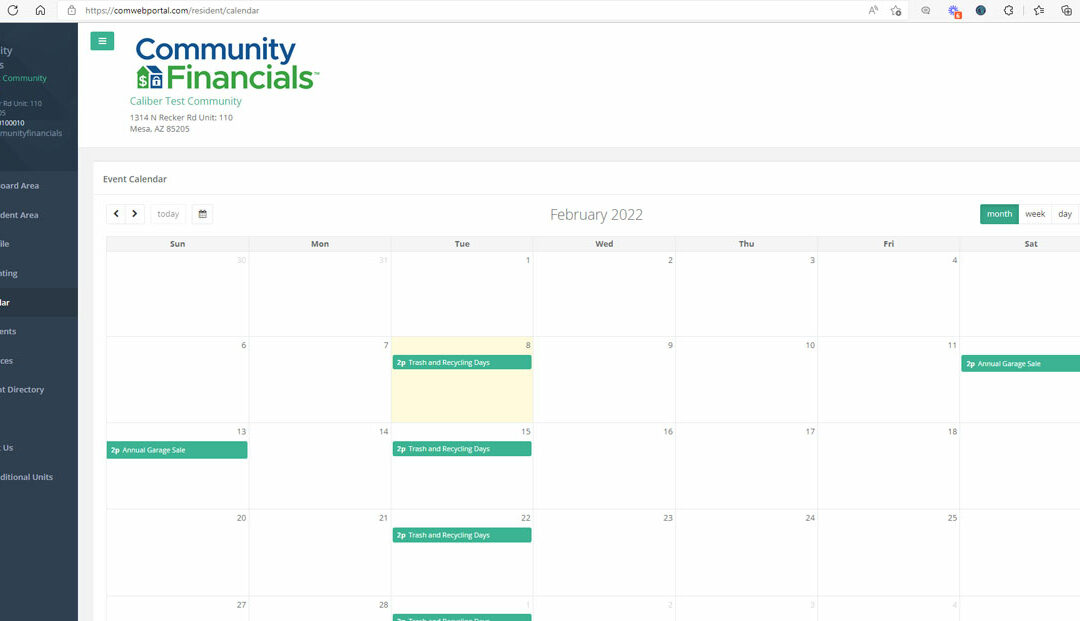Open the calendar date picker icon
The image size is (1080, 621).
coord(202,214)
